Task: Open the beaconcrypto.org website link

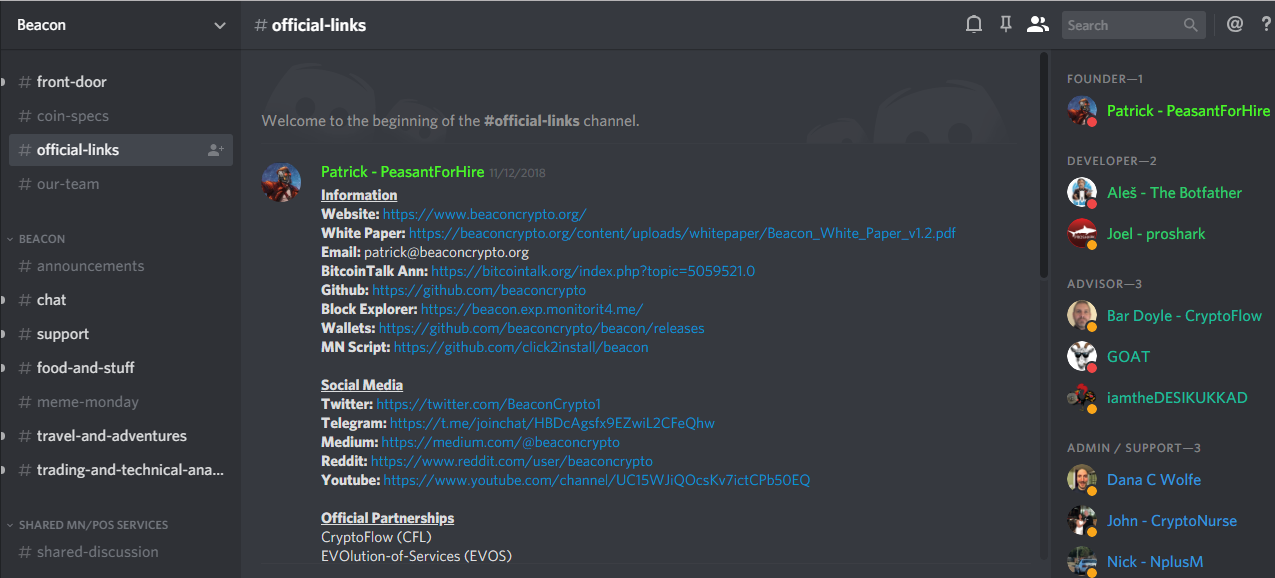Action: 484,214
